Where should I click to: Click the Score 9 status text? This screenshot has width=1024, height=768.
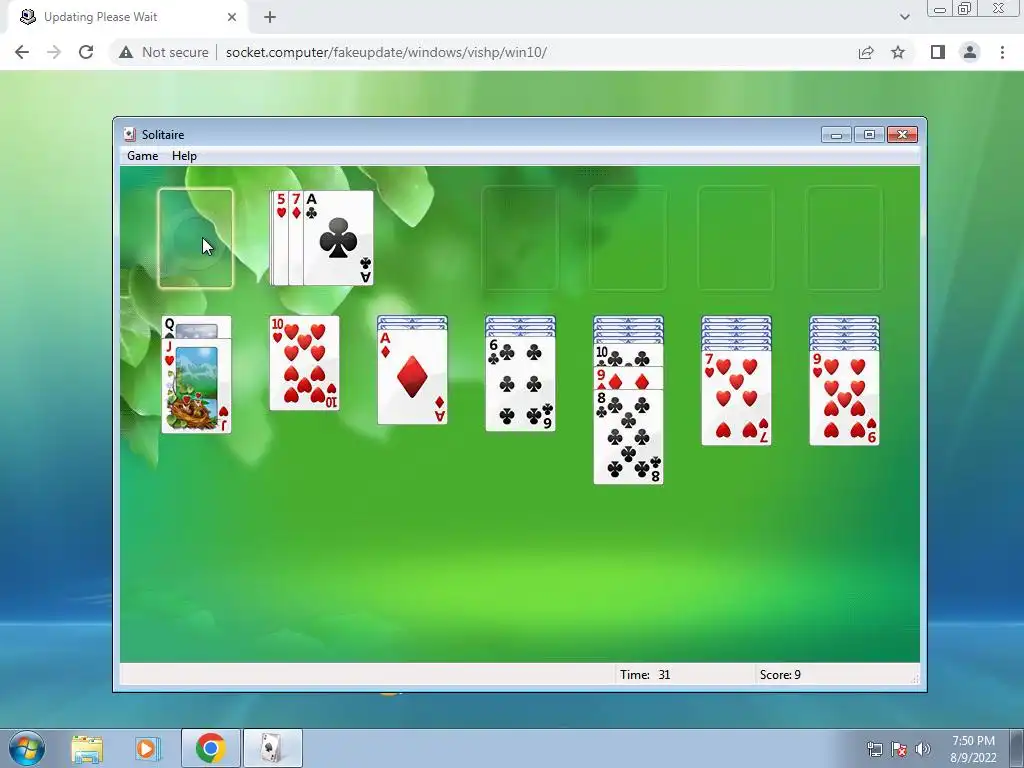(x=780, y=675)
